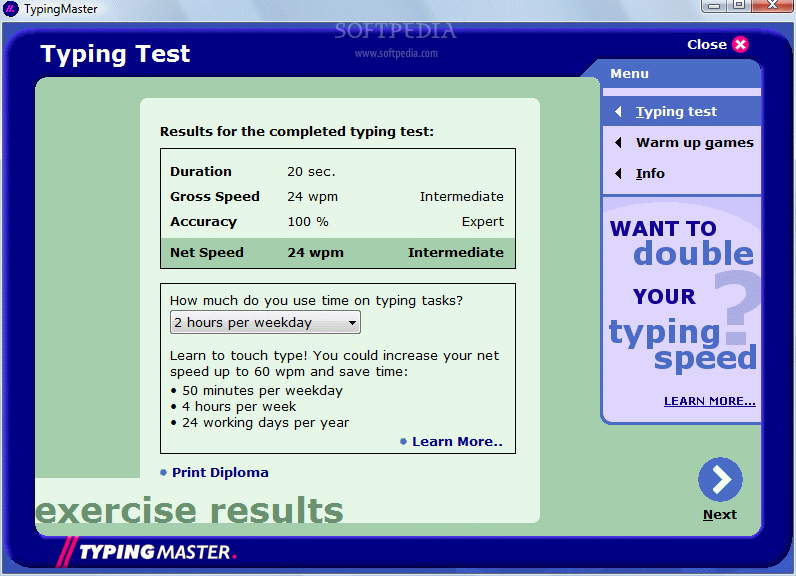
Task: Click the bullet icon before Learn More..
Action: click(x=404, y=442)
